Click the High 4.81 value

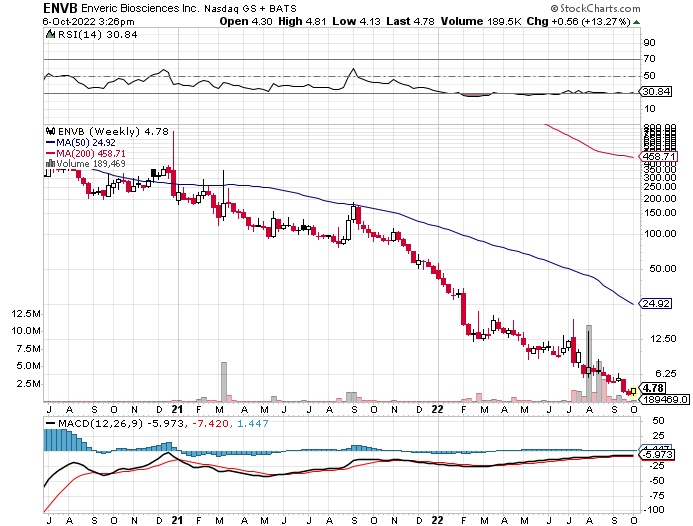[x=302, y=21]
